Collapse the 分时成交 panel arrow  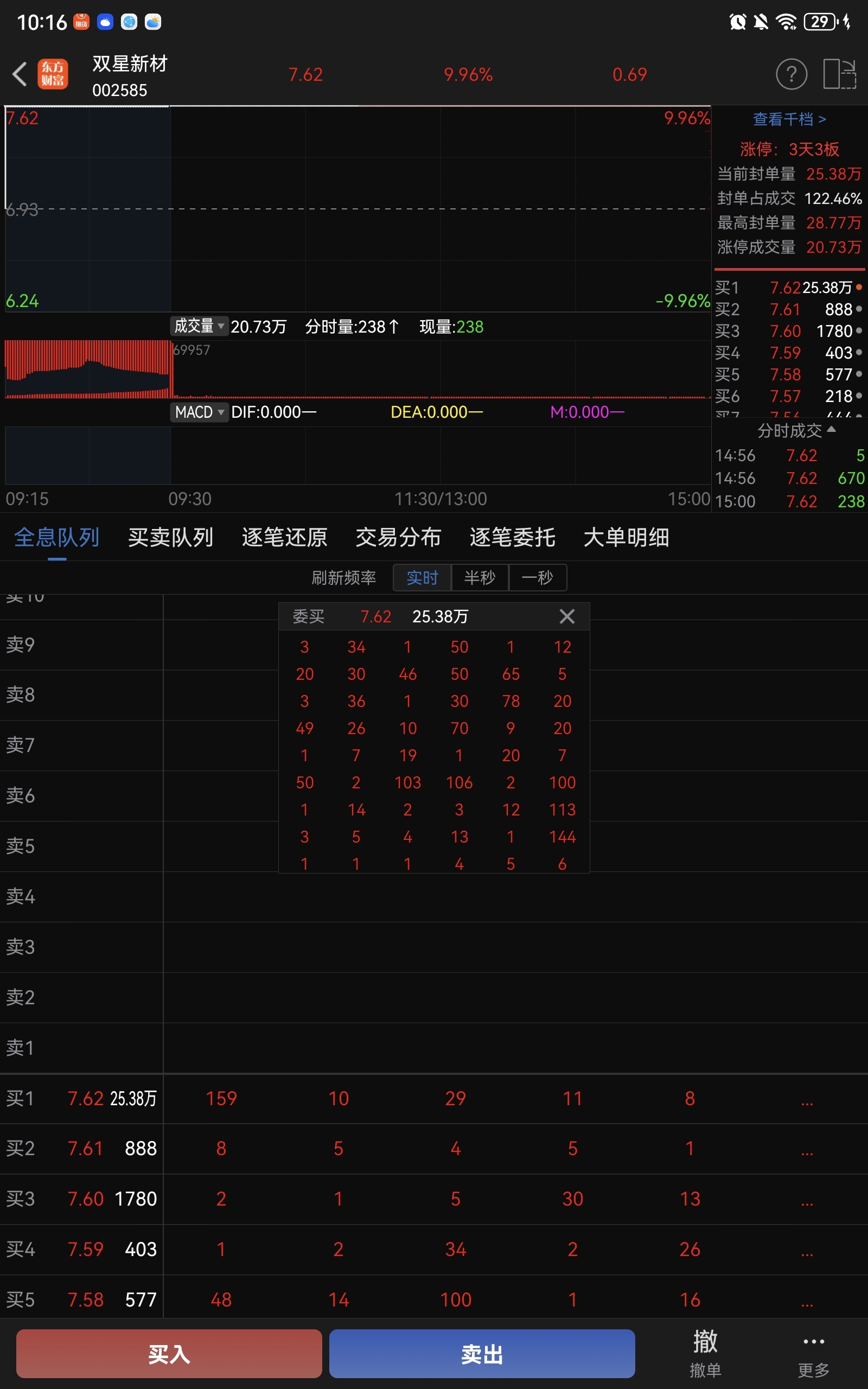coord(831,429)
